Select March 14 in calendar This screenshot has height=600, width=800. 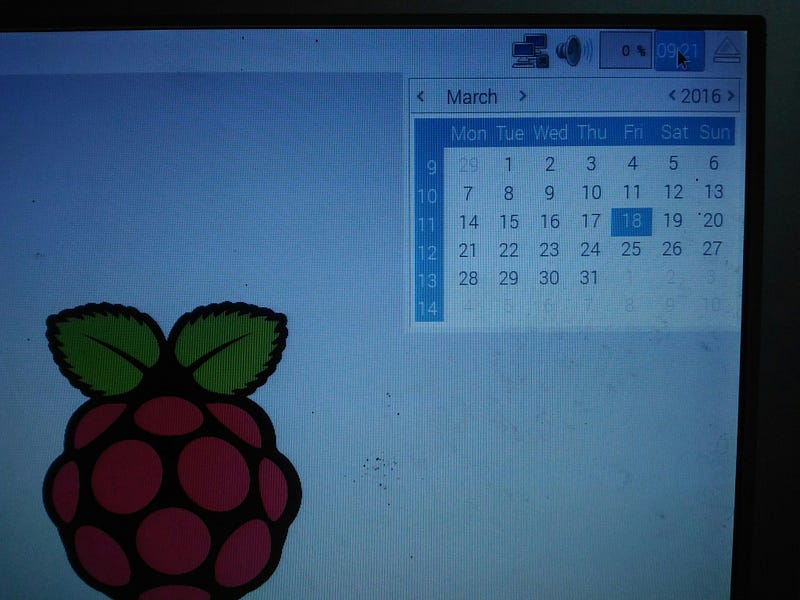pyautogui.click(x=468, y=222)
